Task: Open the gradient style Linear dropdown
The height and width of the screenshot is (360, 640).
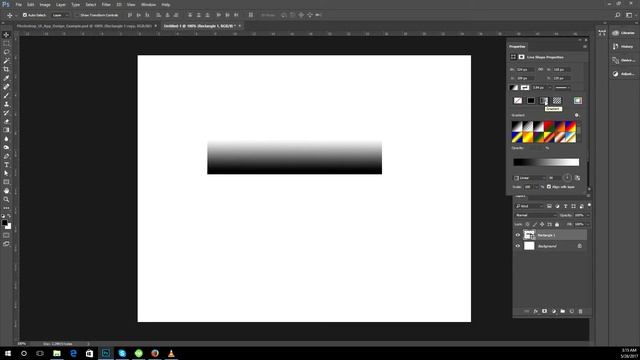Action: (529, 178)
